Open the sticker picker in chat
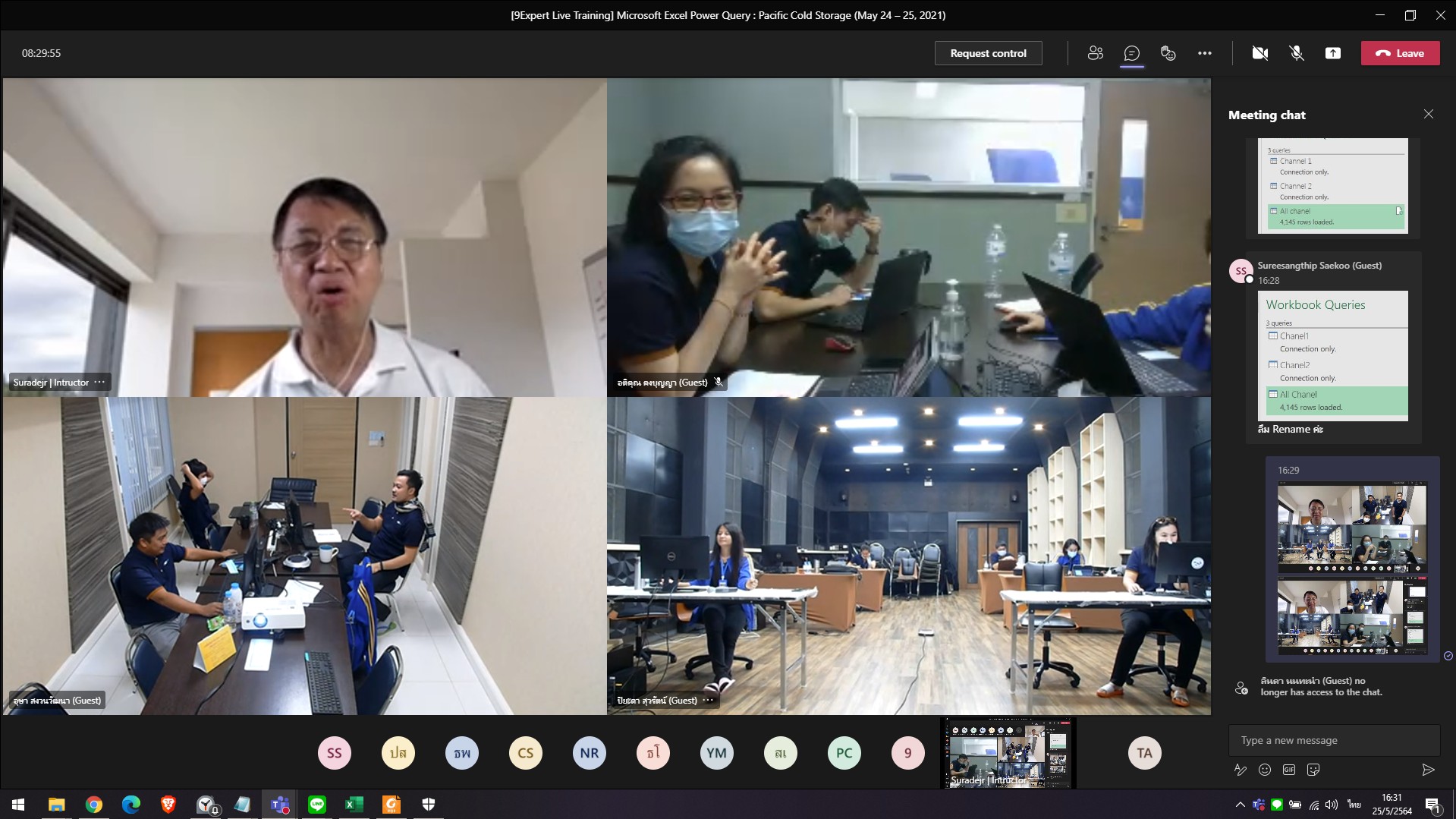 point(1313,769)
